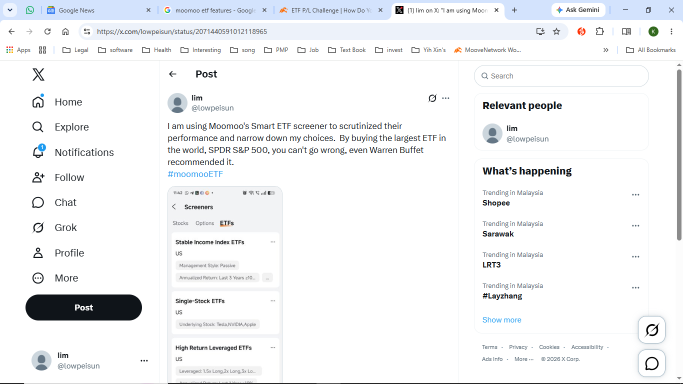Open the Health bookmarks folder
The height and width of the screenshot is (384, 683).
tap(157, 50)
